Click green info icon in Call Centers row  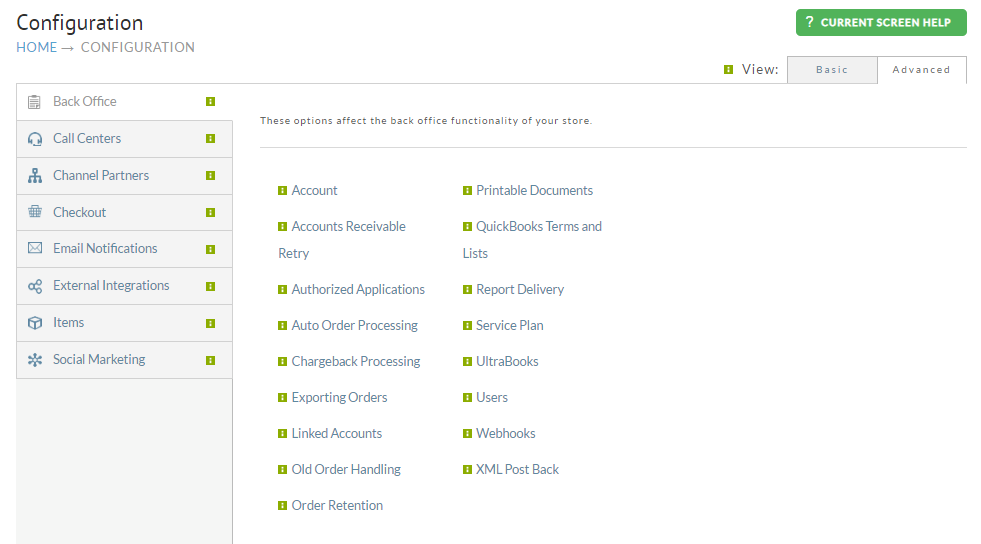(211, 138)
